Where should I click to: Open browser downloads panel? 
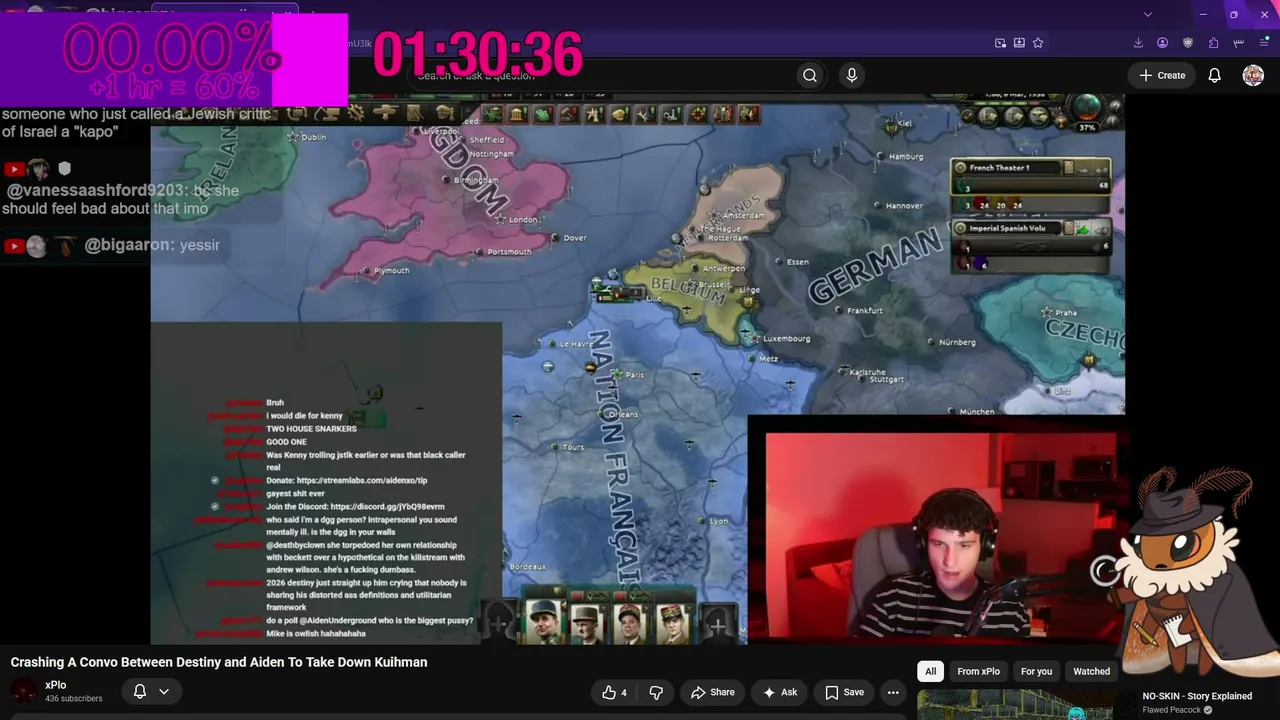coord(1138,43)
